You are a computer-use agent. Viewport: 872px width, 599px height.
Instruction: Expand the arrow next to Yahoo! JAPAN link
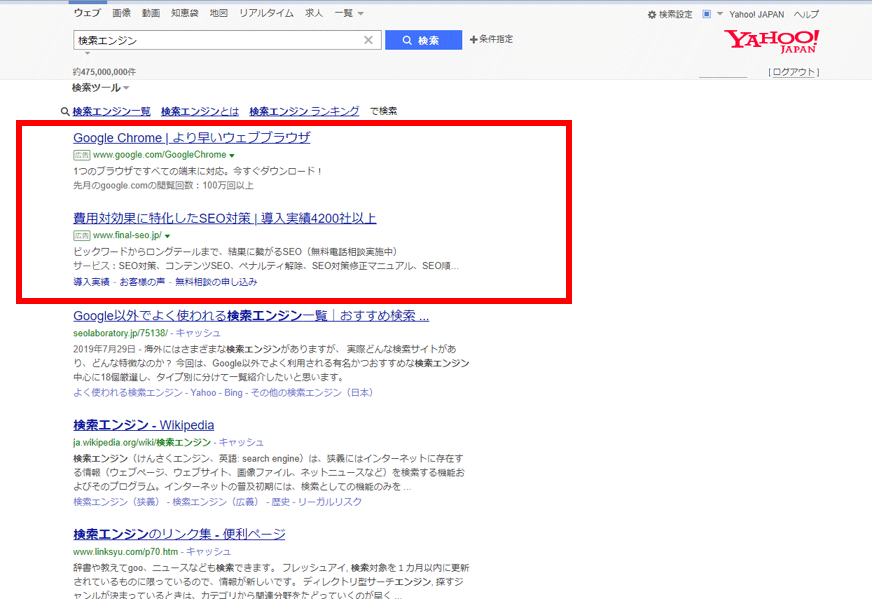[x=720, y=14]
